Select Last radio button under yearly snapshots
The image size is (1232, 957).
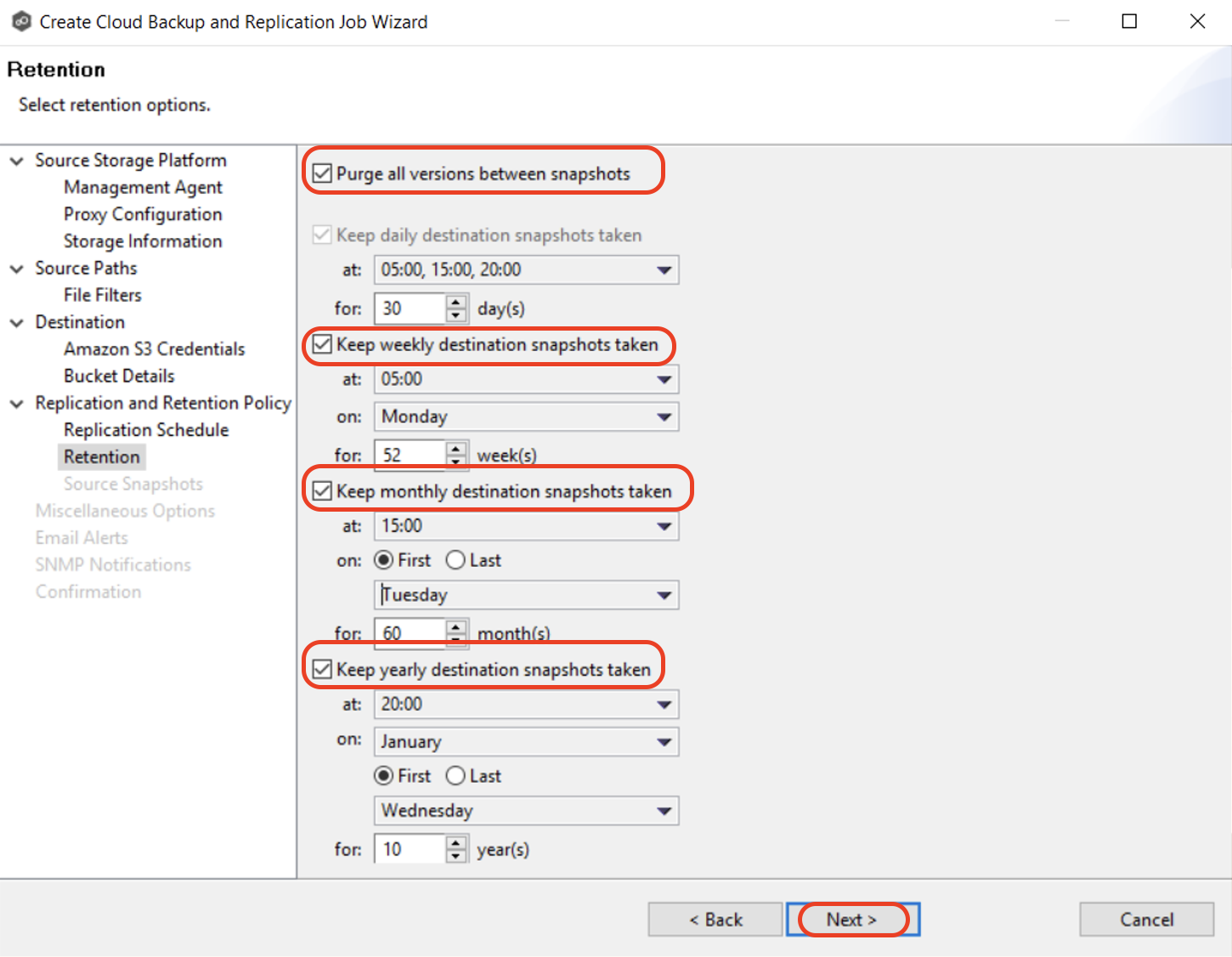click(455, 776)
